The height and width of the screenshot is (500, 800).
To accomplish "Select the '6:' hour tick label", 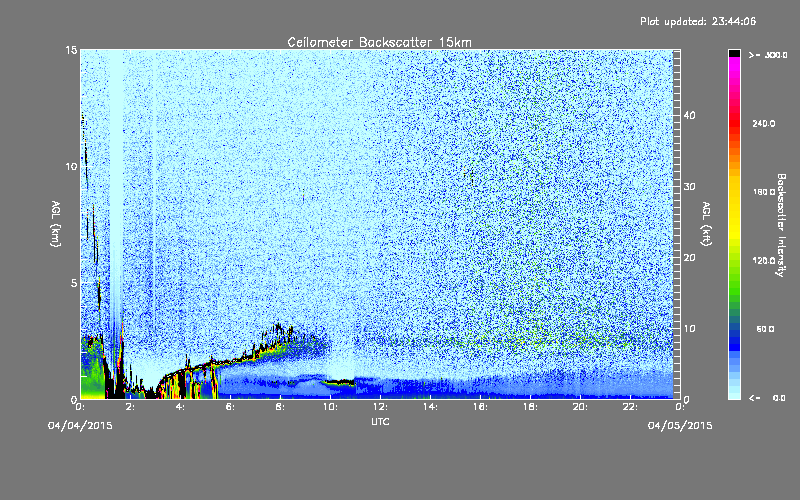I will coord(230,407).
